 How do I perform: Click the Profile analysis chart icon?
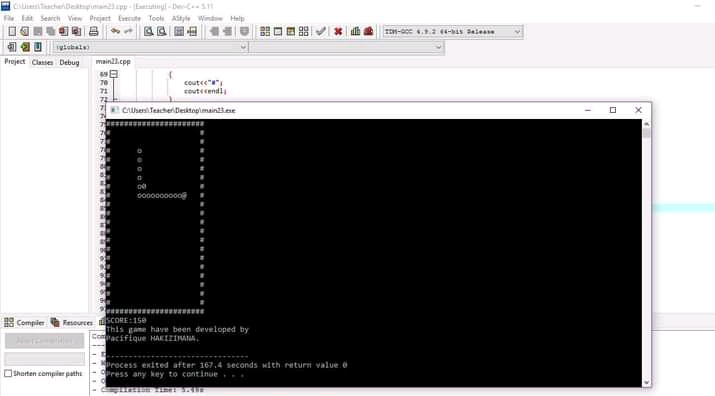tap(355, 31)
